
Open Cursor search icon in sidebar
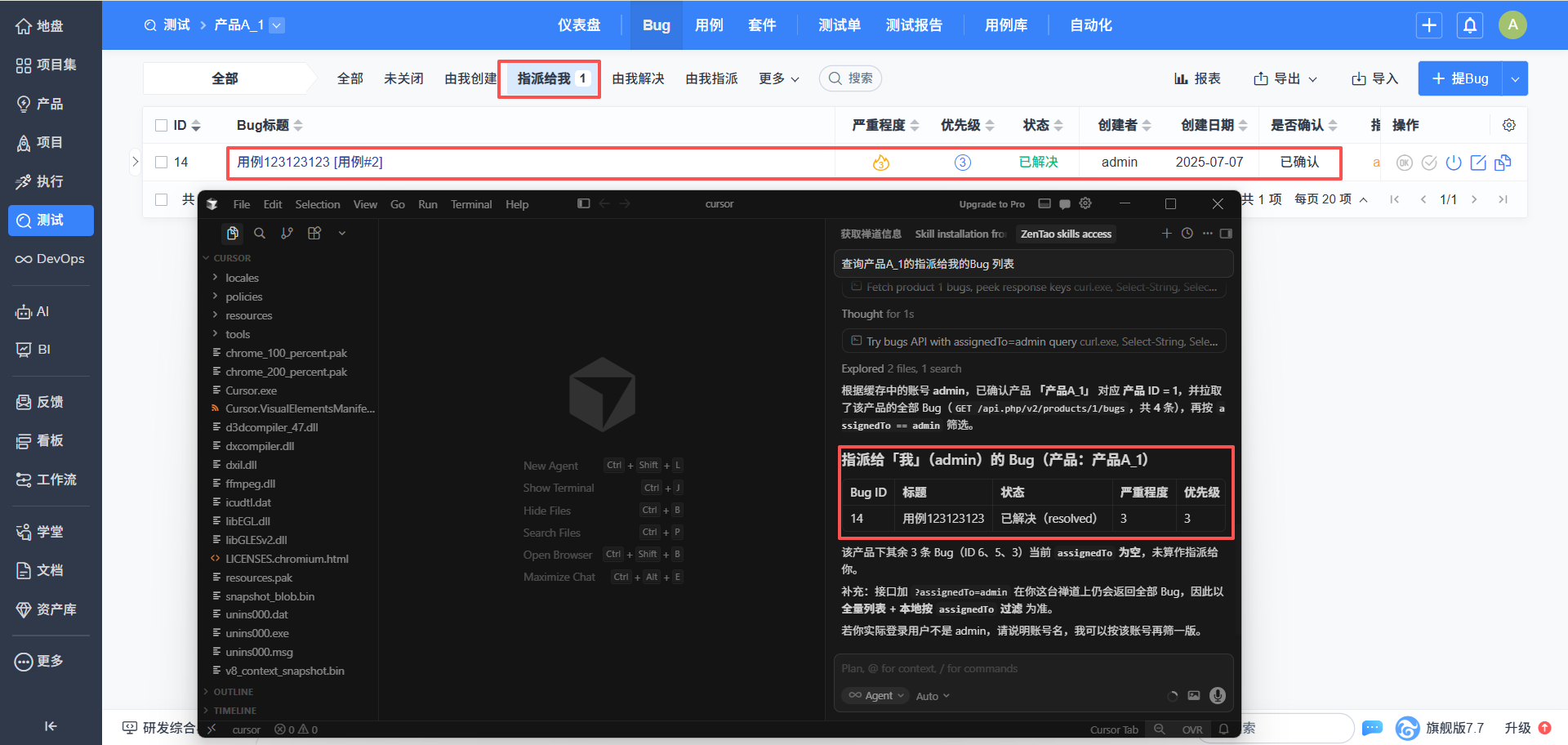click(260, 234)
